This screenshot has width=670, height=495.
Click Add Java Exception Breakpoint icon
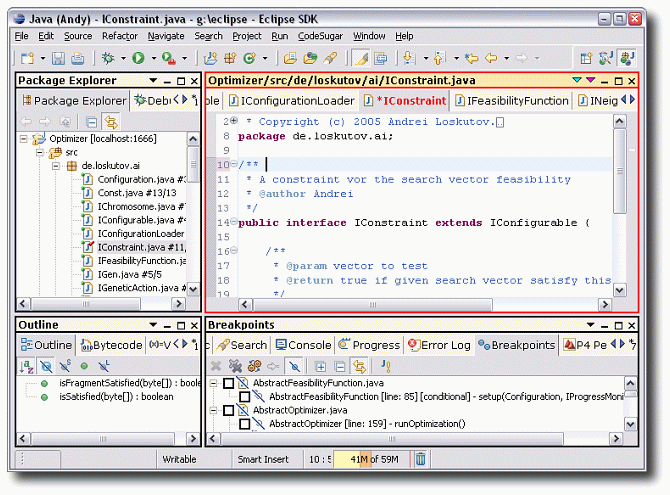(385, 366)
